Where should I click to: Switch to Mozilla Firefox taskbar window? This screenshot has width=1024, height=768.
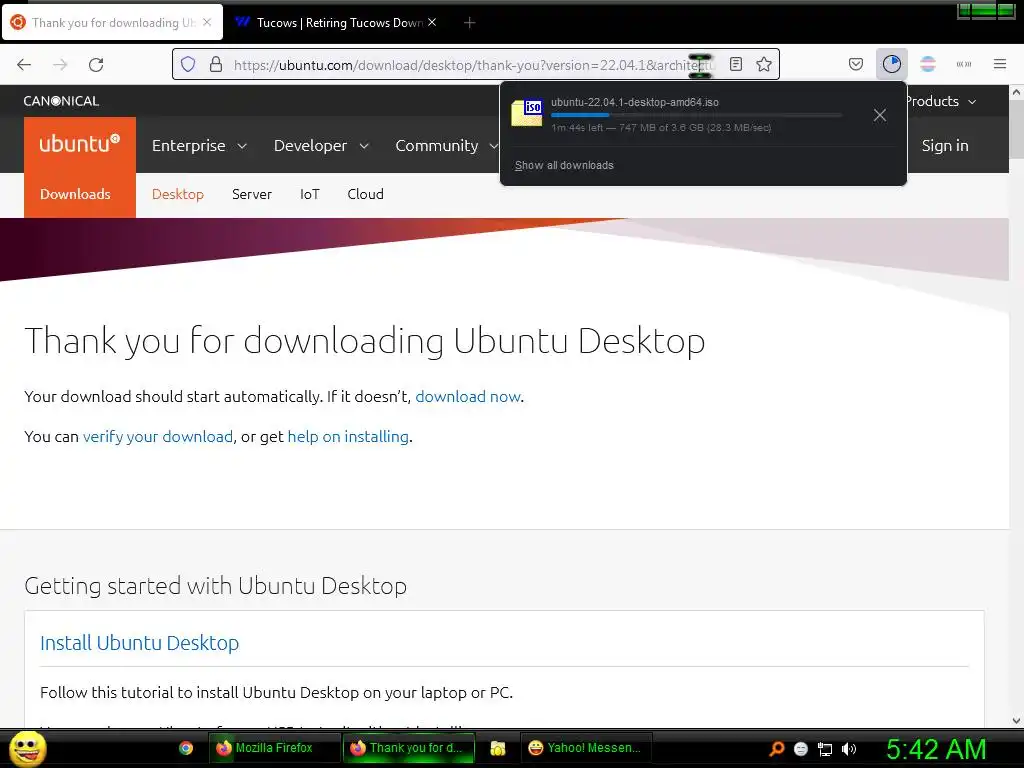click(x=274, y=748)
